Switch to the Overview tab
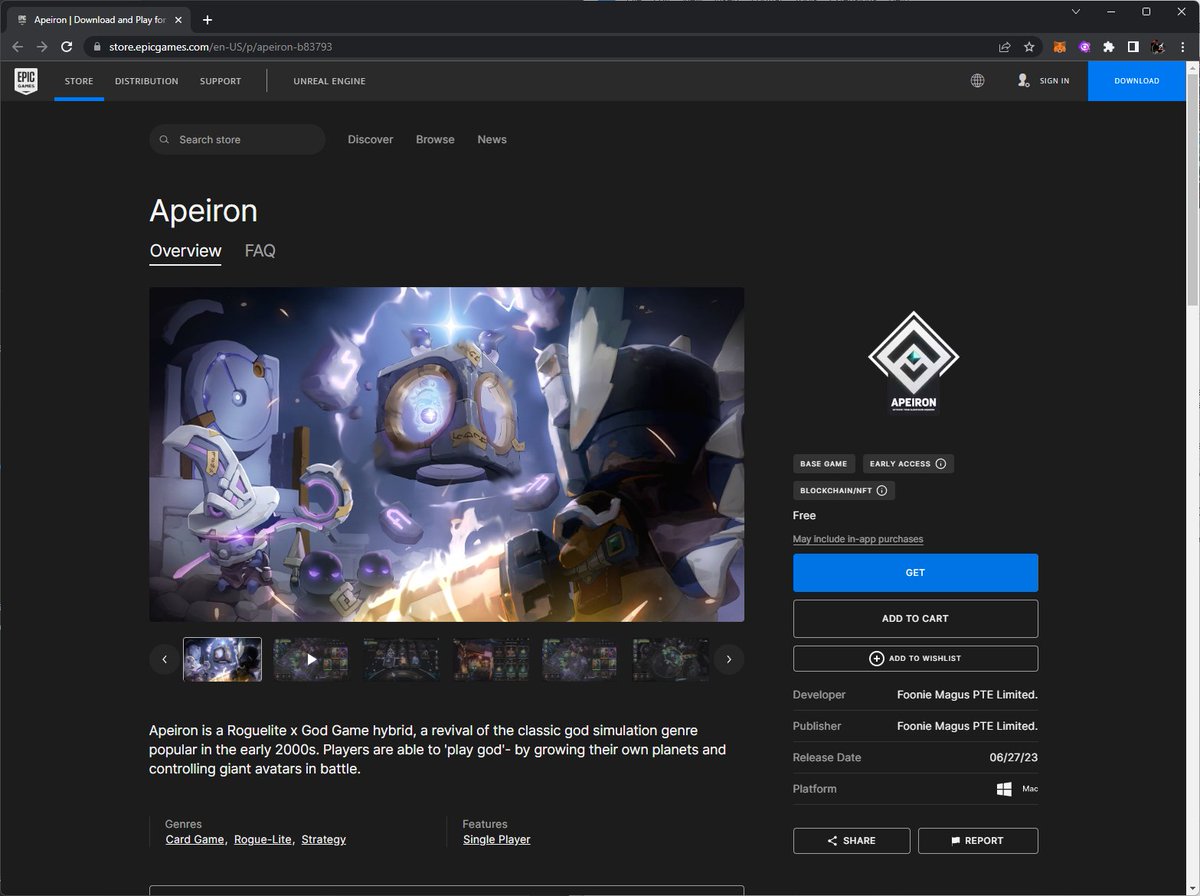Screen dimensions: 1200x896 tap(185, 251)
